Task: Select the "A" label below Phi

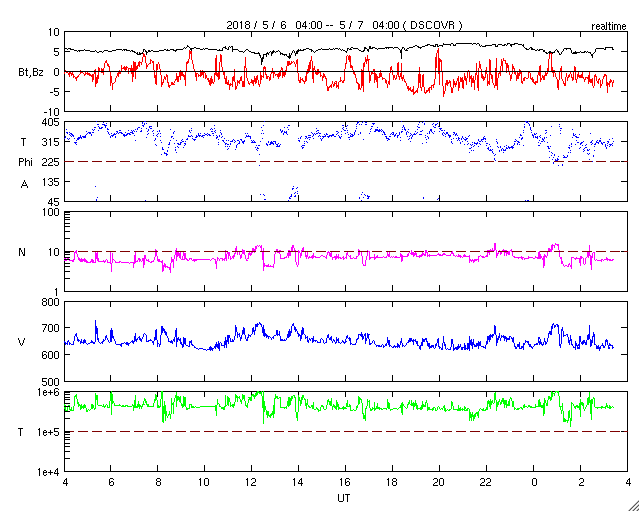Action: tap(24, 185)
